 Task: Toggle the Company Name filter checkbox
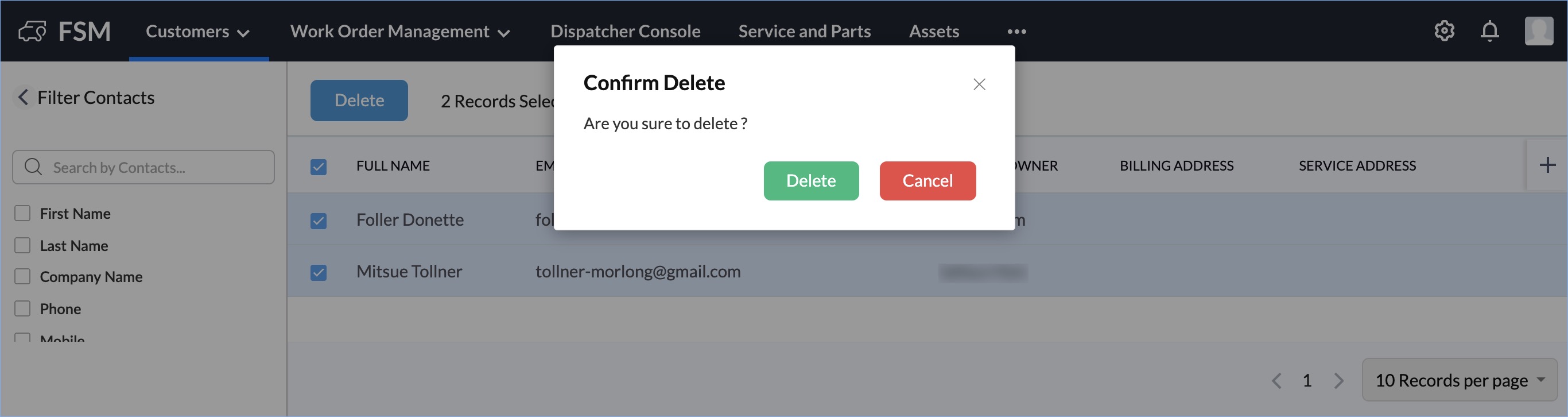tap(22, 277)
